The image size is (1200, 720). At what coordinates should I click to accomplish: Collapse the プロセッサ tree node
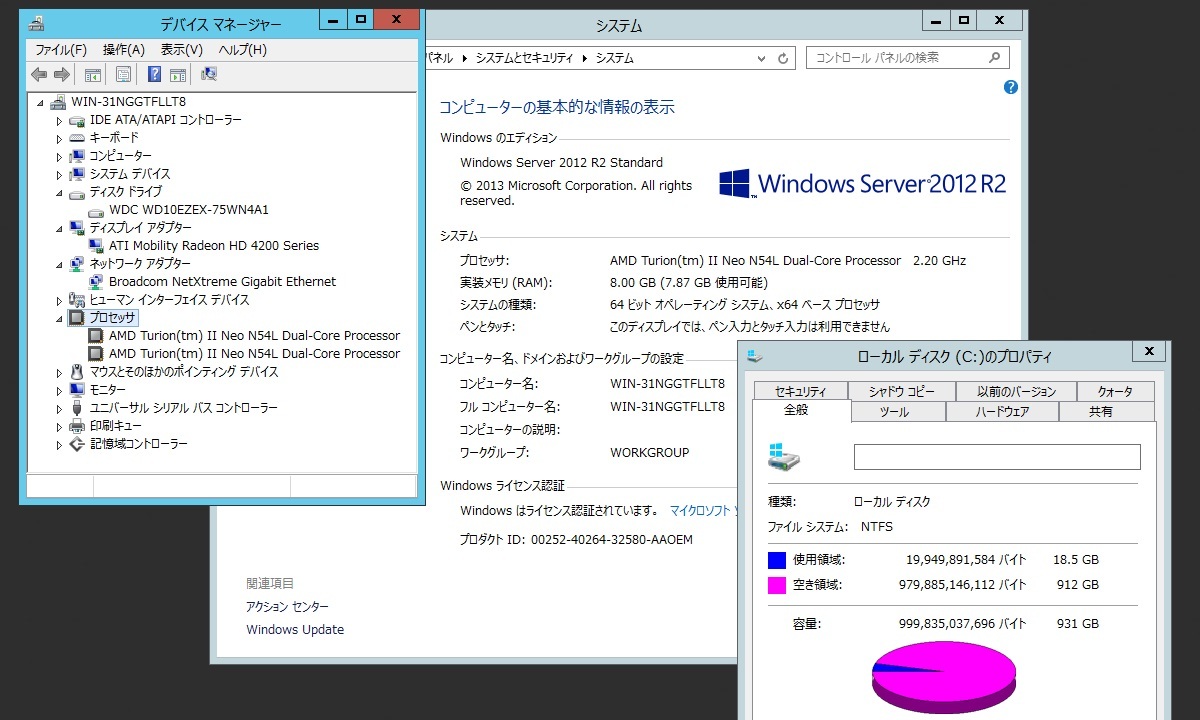(59, 318)
